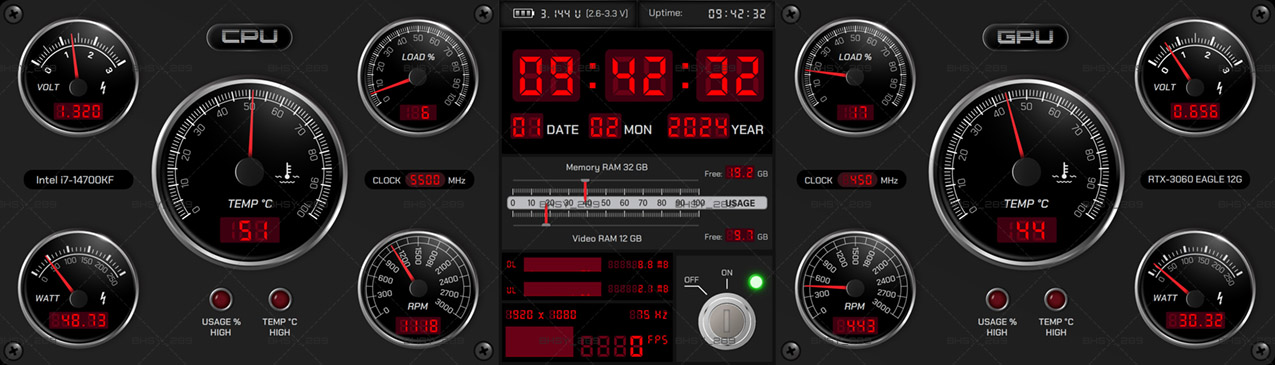
Task: Click the CPU temperature readout 51
Action: [249, 232]
